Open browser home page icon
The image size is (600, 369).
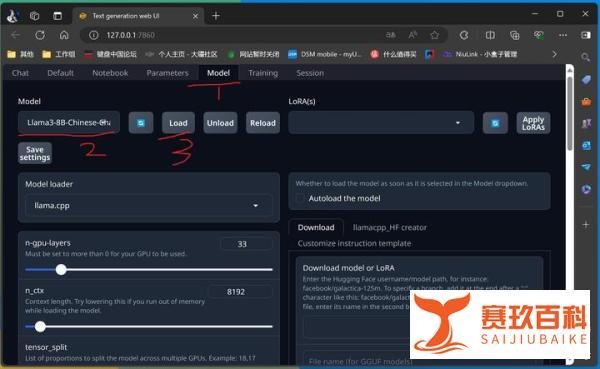(64, 35)
